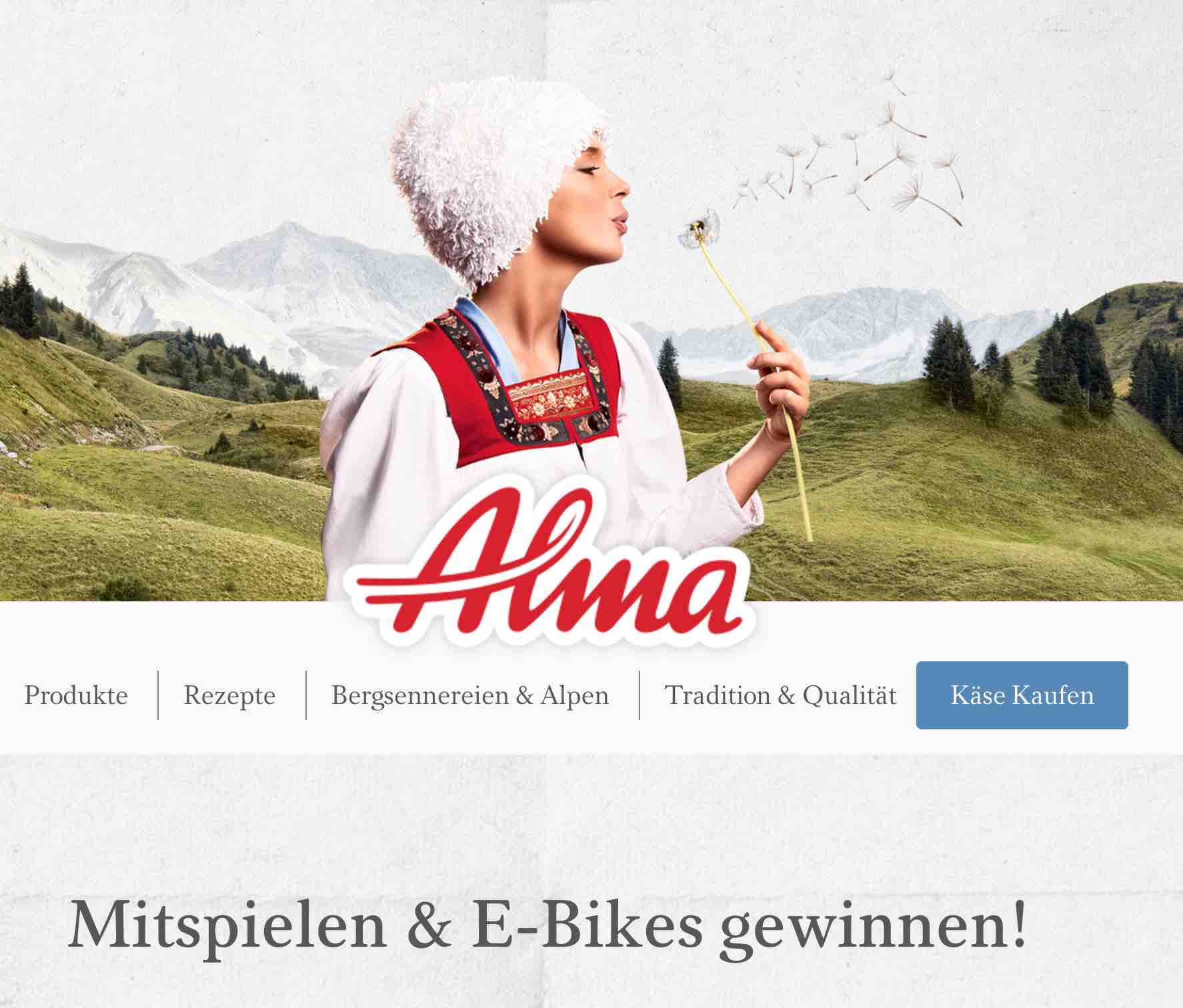The image size is (1183, 1008).
Task: Click the E-Bikes word in the headline
Action: point(587,924)
